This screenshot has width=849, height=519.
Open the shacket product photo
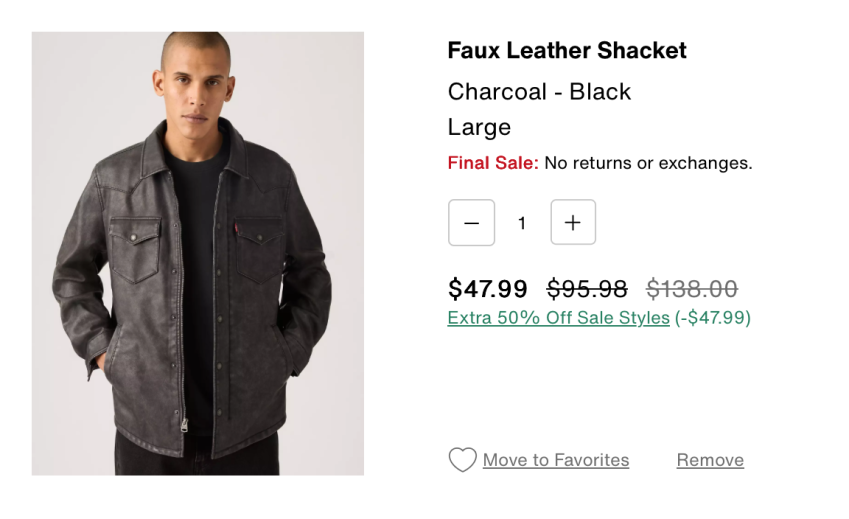pyautogui.click(x=198, y=253)
